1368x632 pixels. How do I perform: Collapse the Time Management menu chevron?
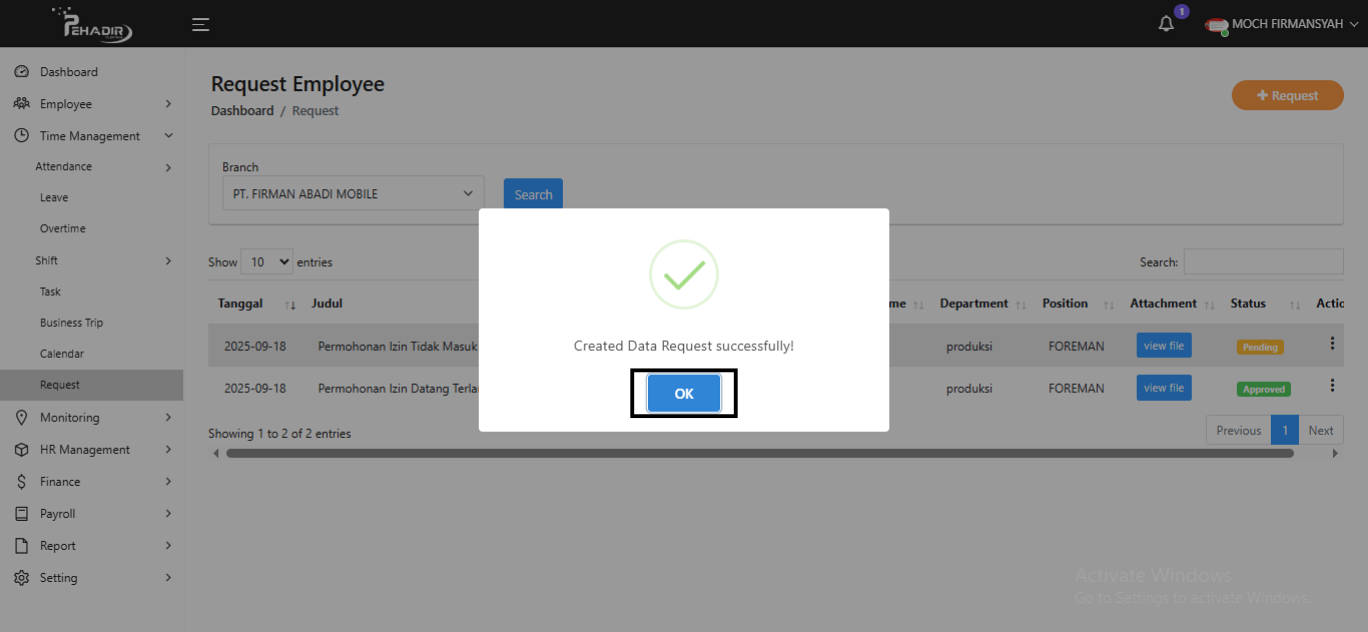(168, 136)
